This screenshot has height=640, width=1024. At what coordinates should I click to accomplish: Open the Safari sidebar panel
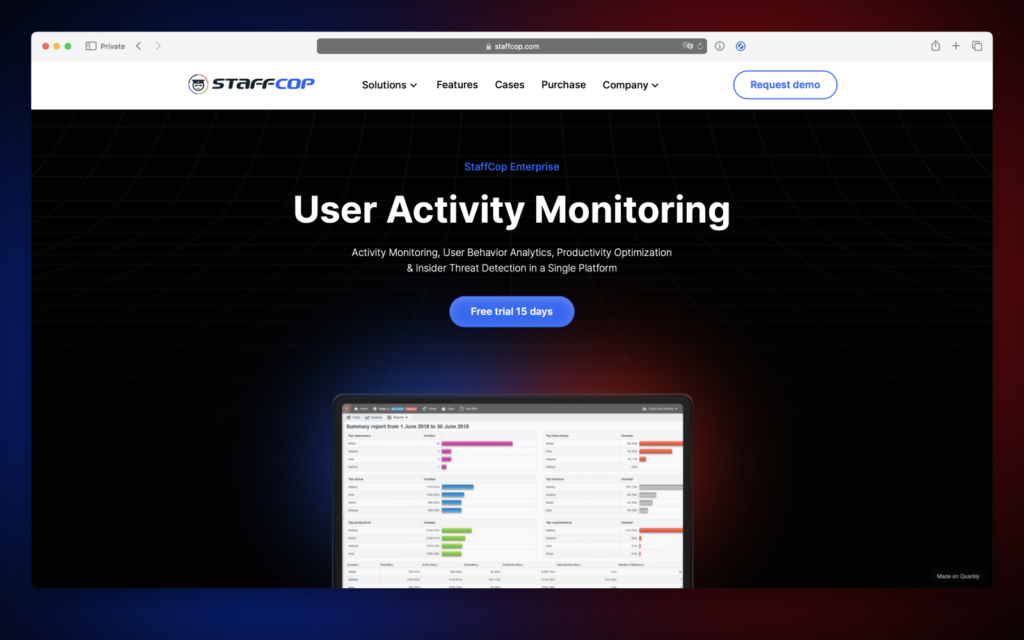91,46
